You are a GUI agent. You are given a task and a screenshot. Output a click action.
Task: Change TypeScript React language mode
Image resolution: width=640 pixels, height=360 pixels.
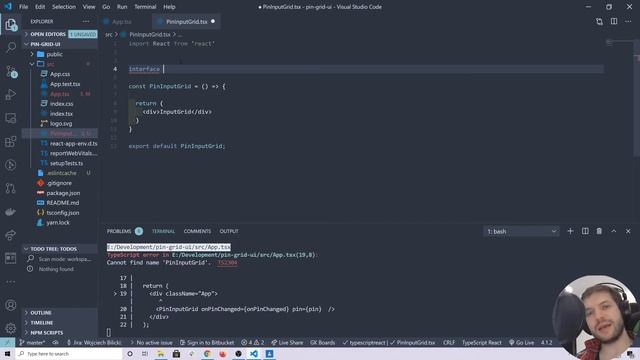click(x=482, y=342)
